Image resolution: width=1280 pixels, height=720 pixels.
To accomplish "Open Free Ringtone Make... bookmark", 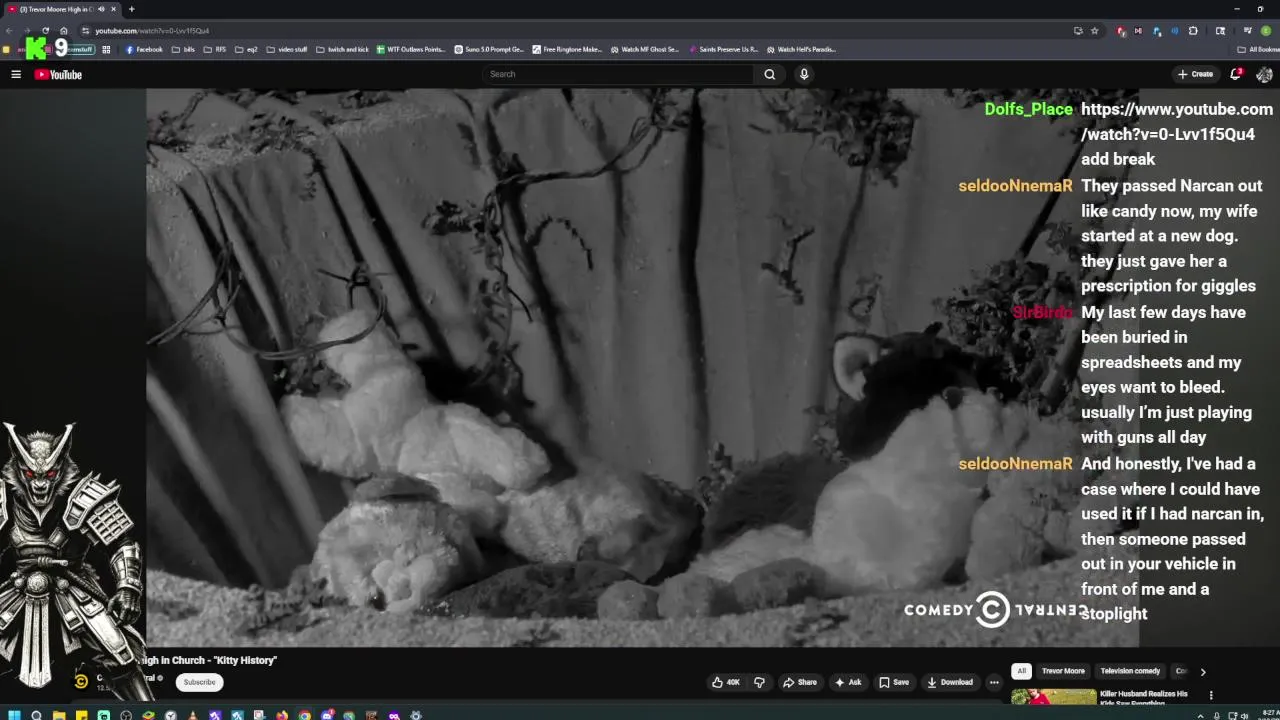I will tap(567, 49).
